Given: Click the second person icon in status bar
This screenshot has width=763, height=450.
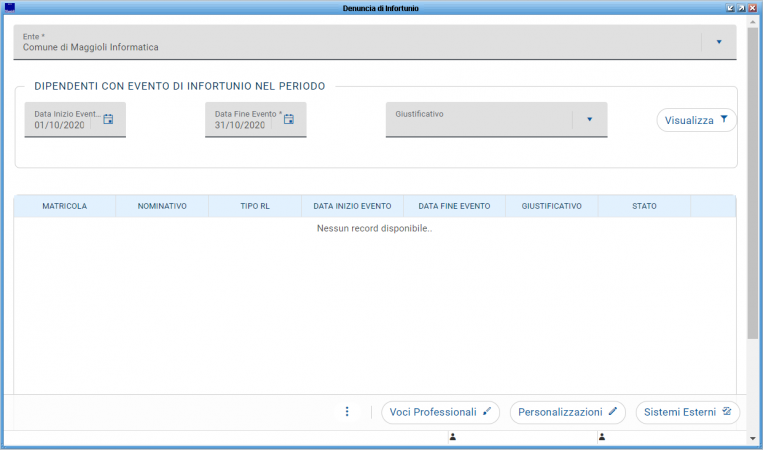Looking at the screenshot, I should 602,437.
